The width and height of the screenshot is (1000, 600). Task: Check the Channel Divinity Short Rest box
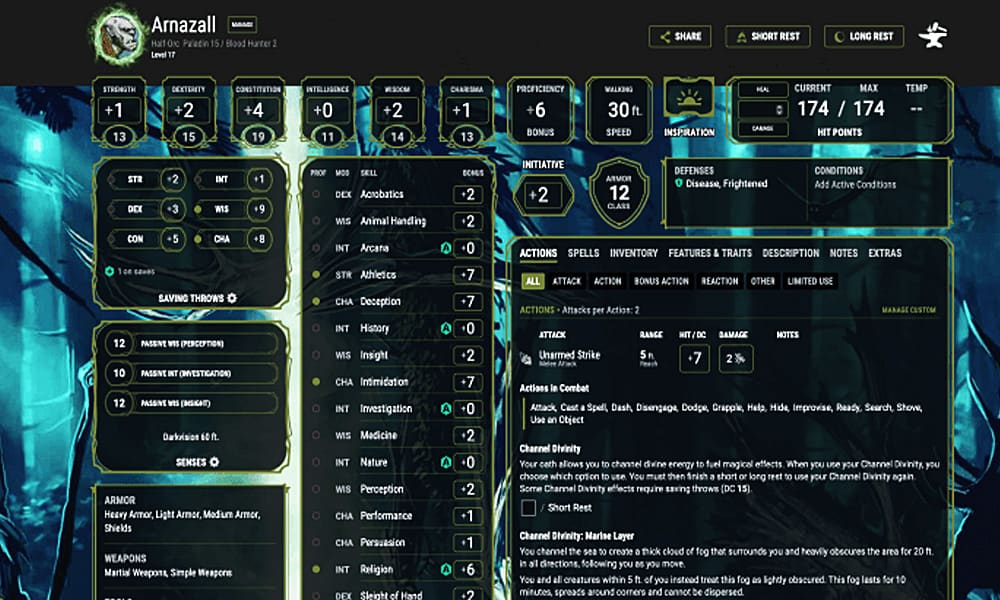529,507
